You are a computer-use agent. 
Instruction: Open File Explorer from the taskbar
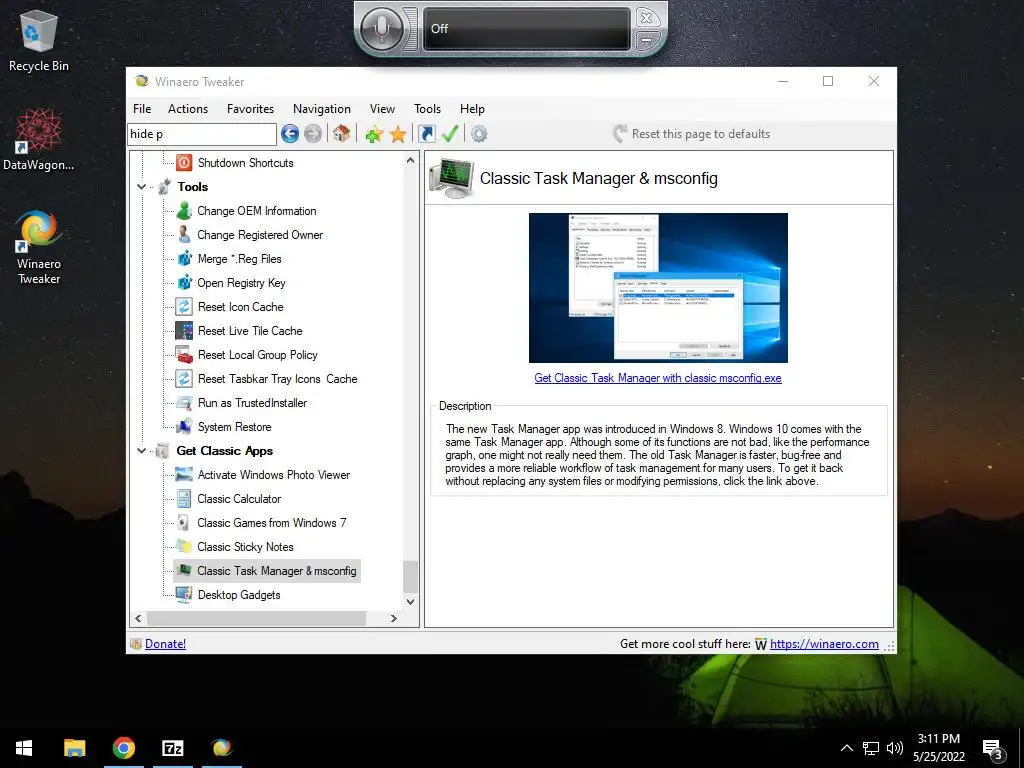pyautogui.click(x=74, y=748)
